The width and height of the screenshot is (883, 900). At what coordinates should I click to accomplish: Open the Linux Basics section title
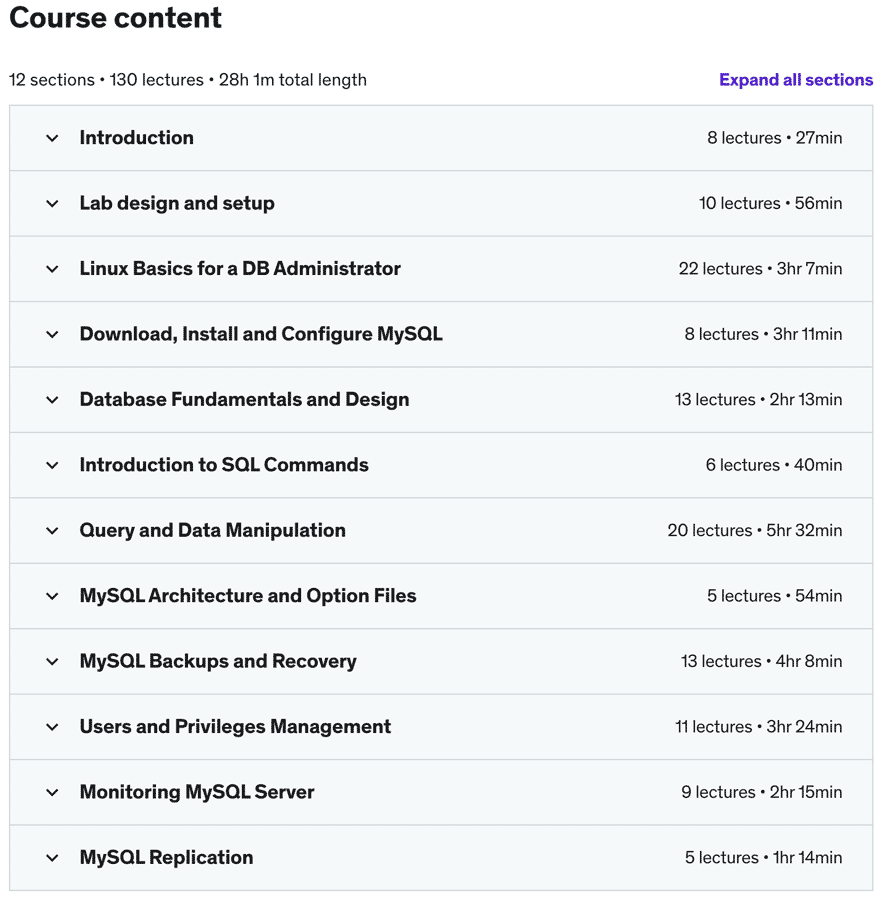(240, 269)
